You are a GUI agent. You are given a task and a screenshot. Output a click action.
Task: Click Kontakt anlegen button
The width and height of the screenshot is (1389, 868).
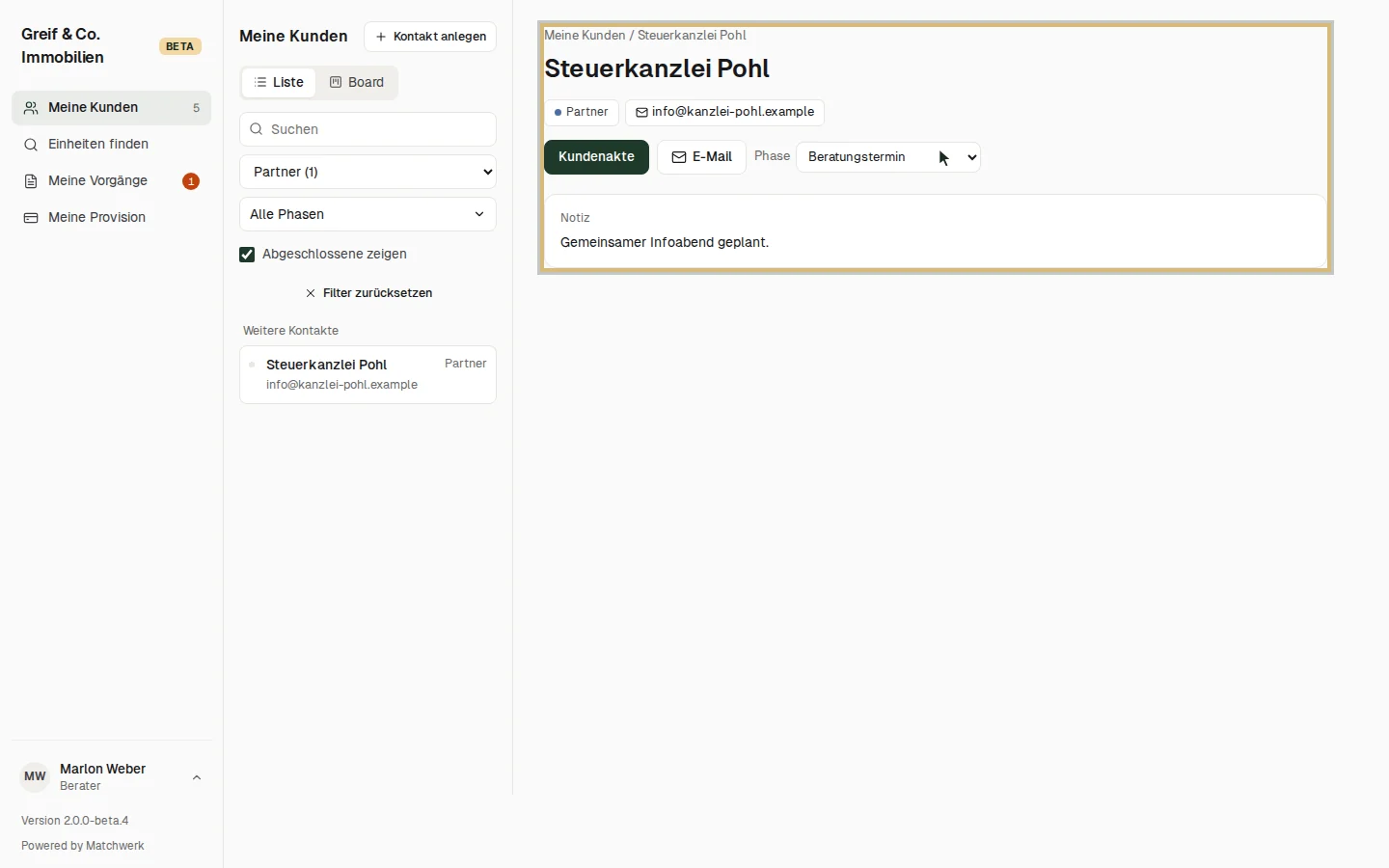click(430, 37)
